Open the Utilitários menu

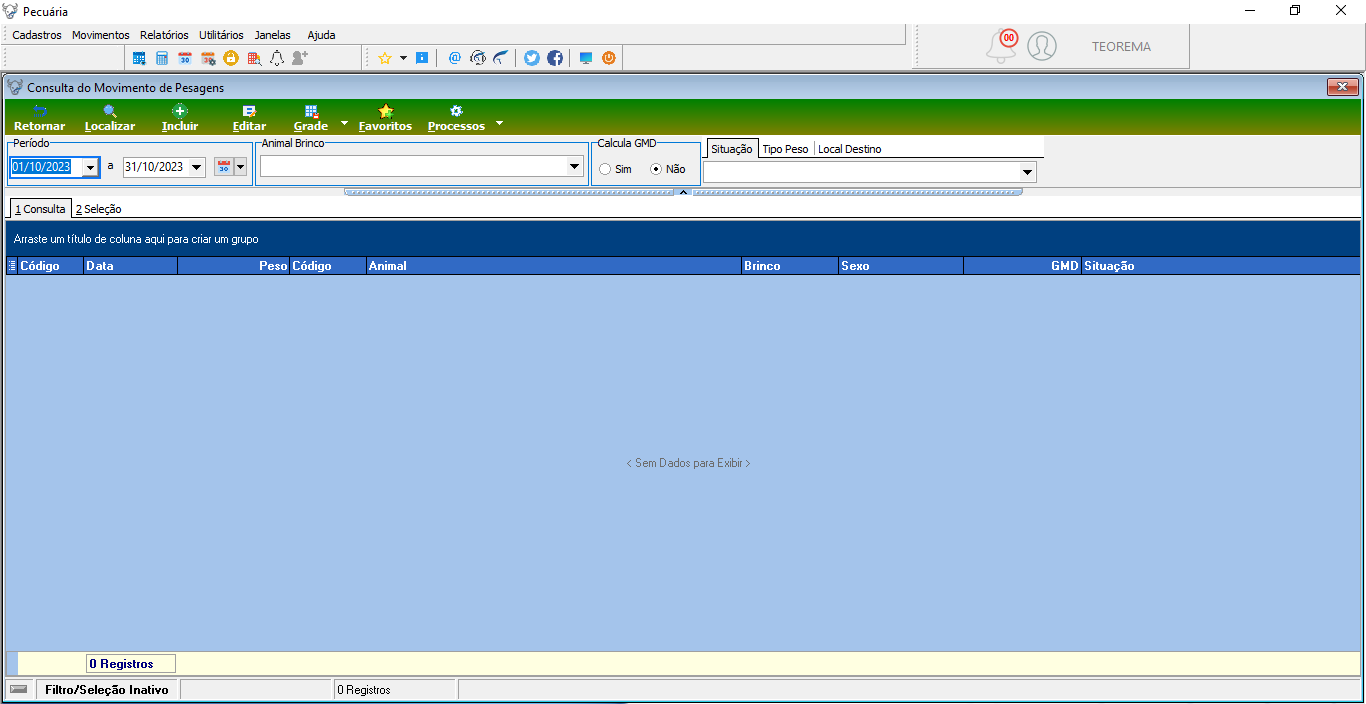pos(221,35)
